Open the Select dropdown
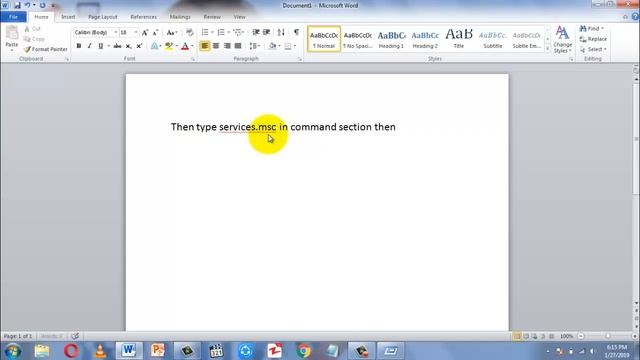The image size is (640, 360). point(593,49)
